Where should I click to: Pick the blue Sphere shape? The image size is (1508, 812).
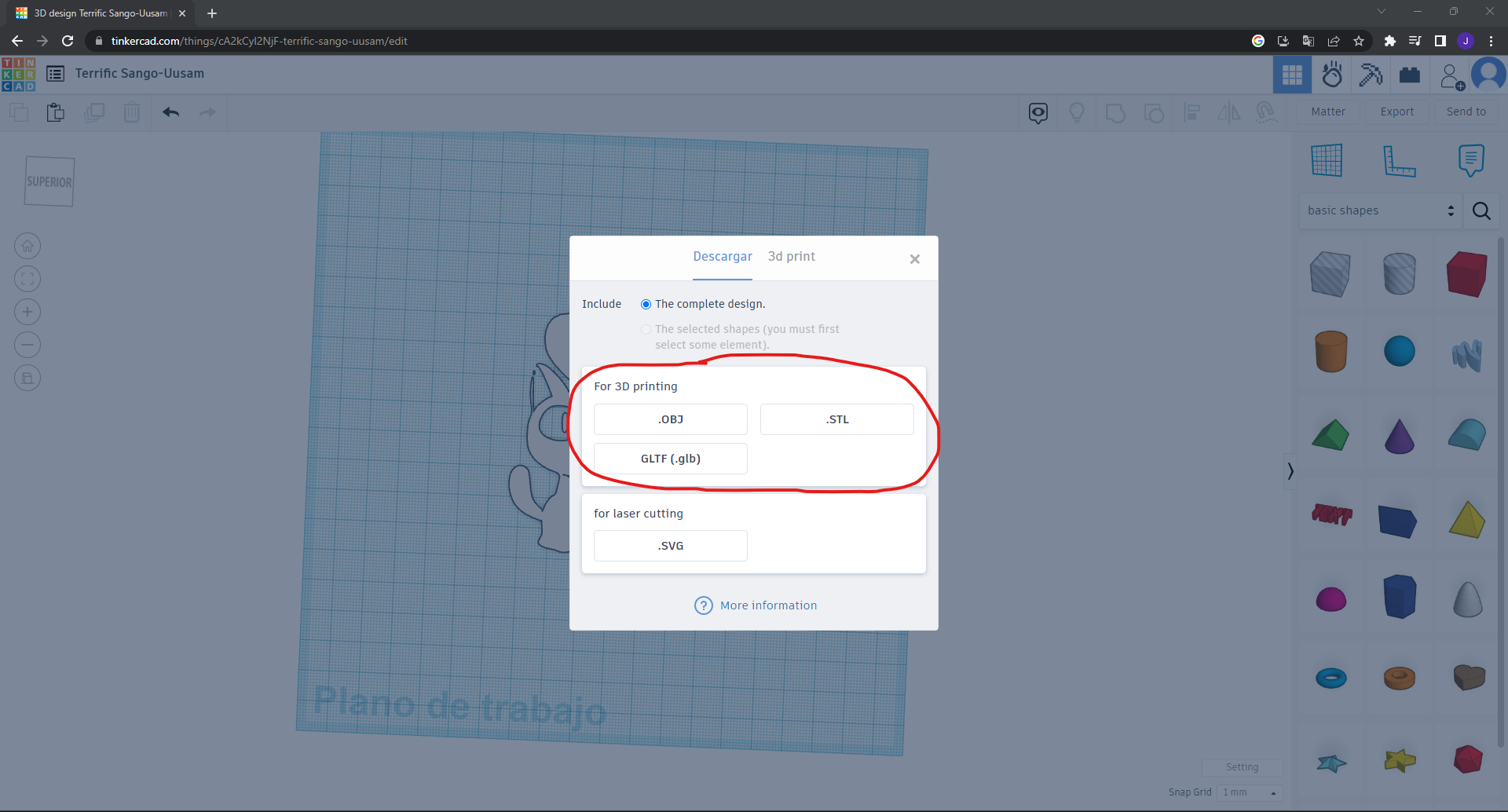point(1399,351)
